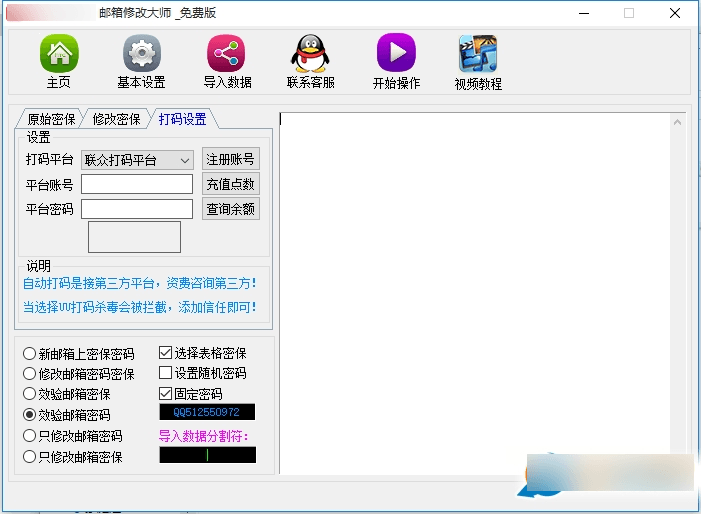Image resolution: width=701 pixels, height=514 pixels.
Task: Click the 查询余额 button
Action: point(230,209)
